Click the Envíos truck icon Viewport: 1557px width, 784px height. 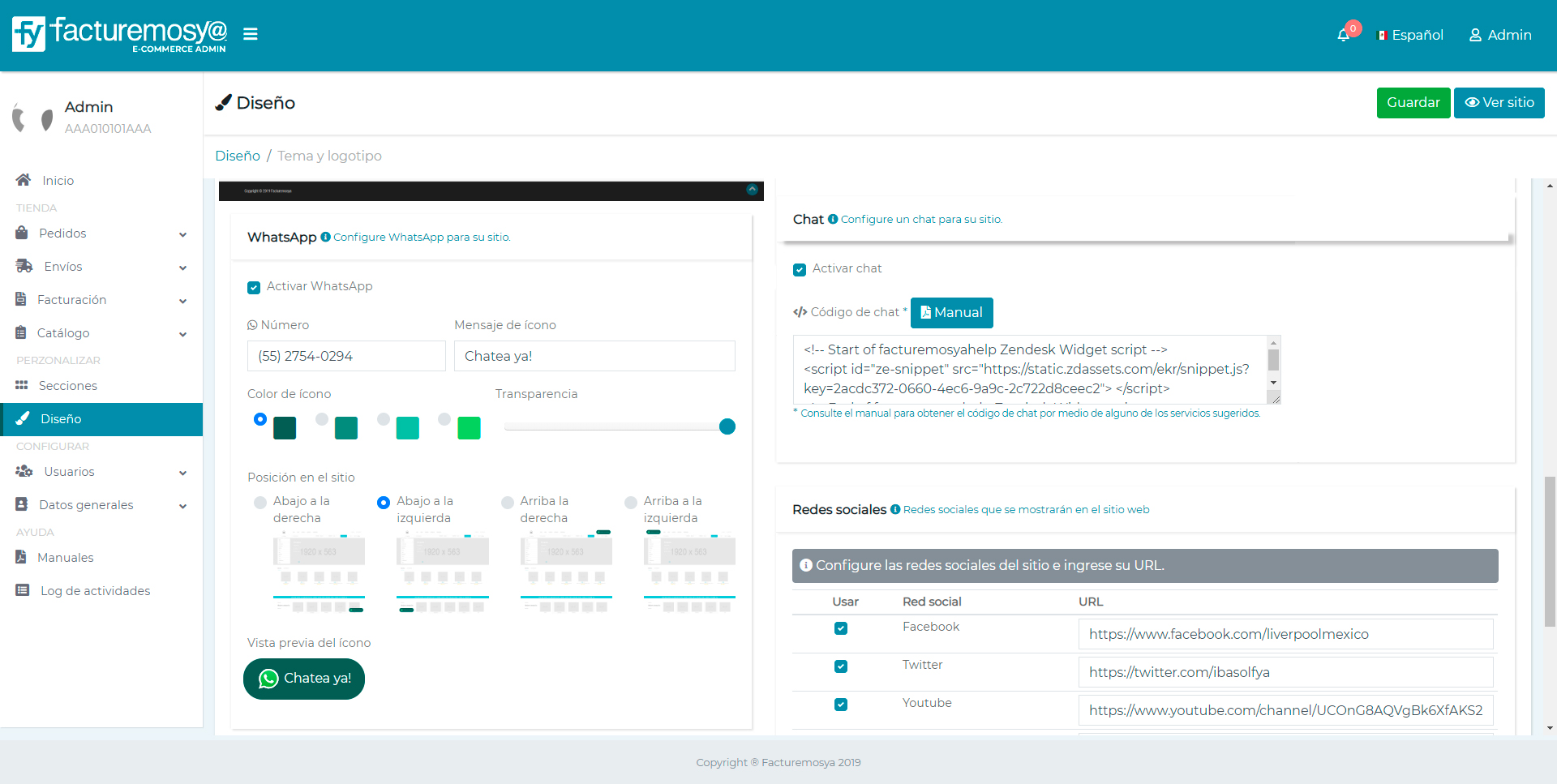[x=24, y=266]
